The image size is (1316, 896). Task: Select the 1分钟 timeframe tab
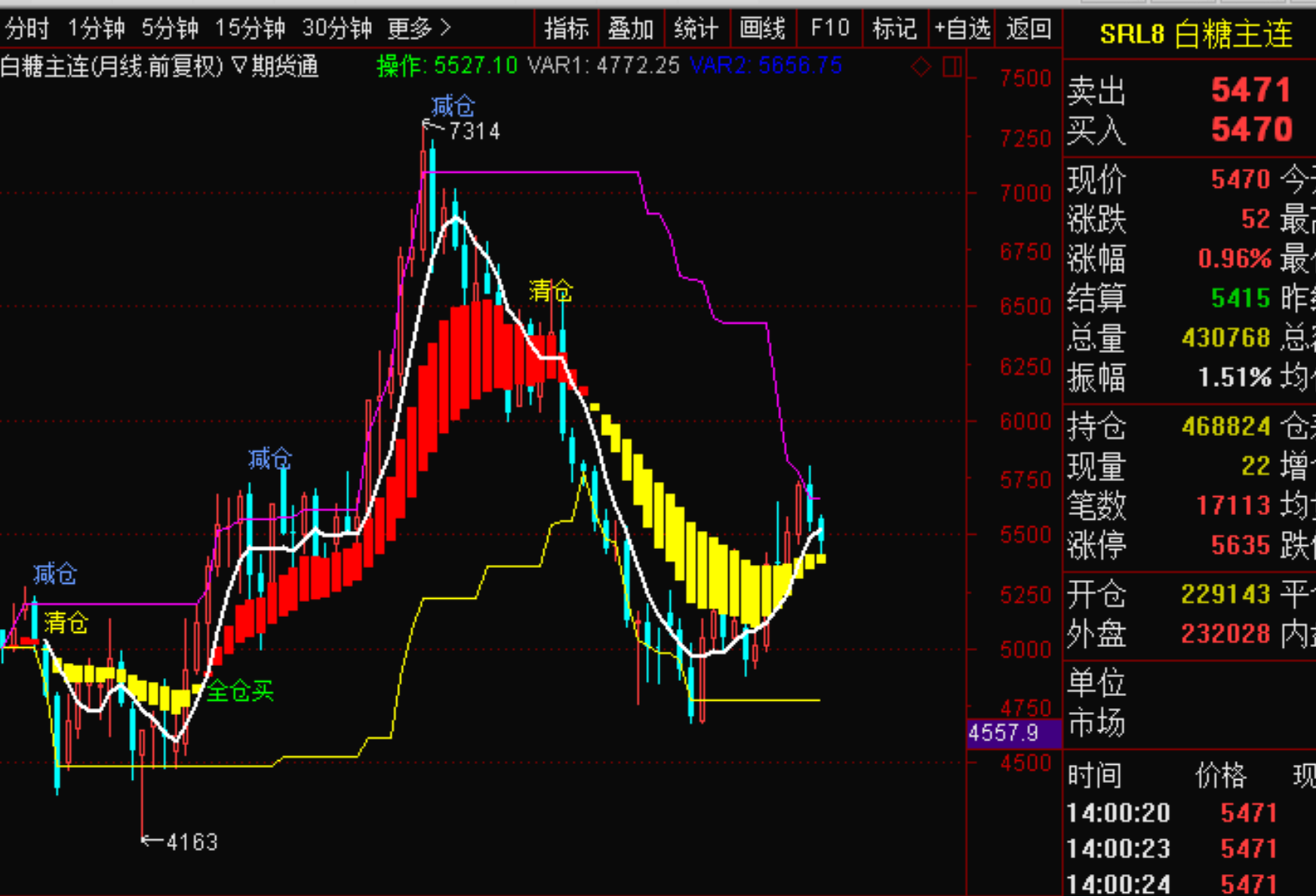point(96,29)
